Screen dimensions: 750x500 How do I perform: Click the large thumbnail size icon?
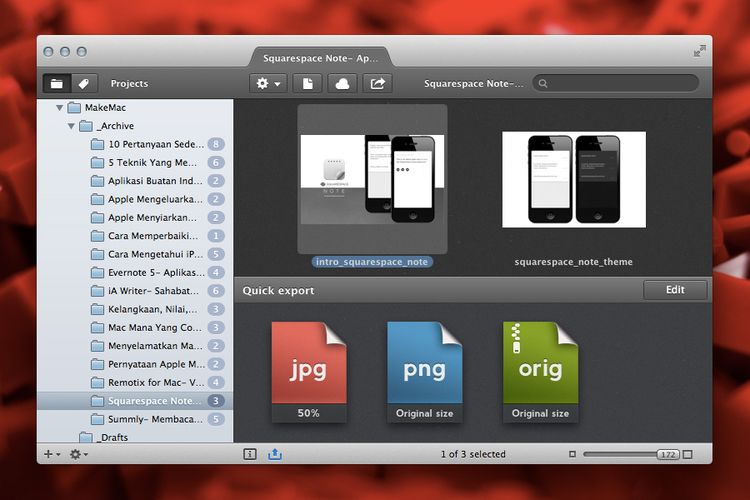(687, 454)
